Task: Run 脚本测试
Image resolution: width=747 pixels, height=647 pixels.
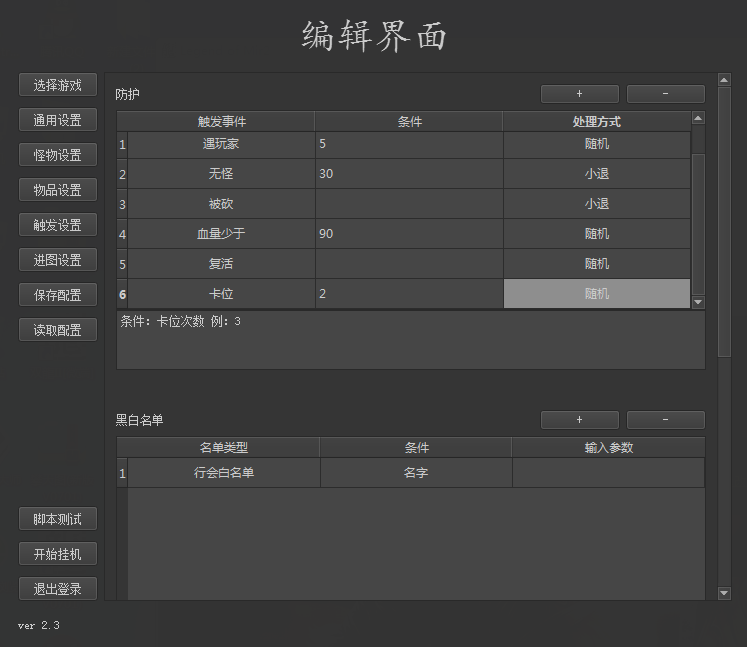Action: coord(58,519)
